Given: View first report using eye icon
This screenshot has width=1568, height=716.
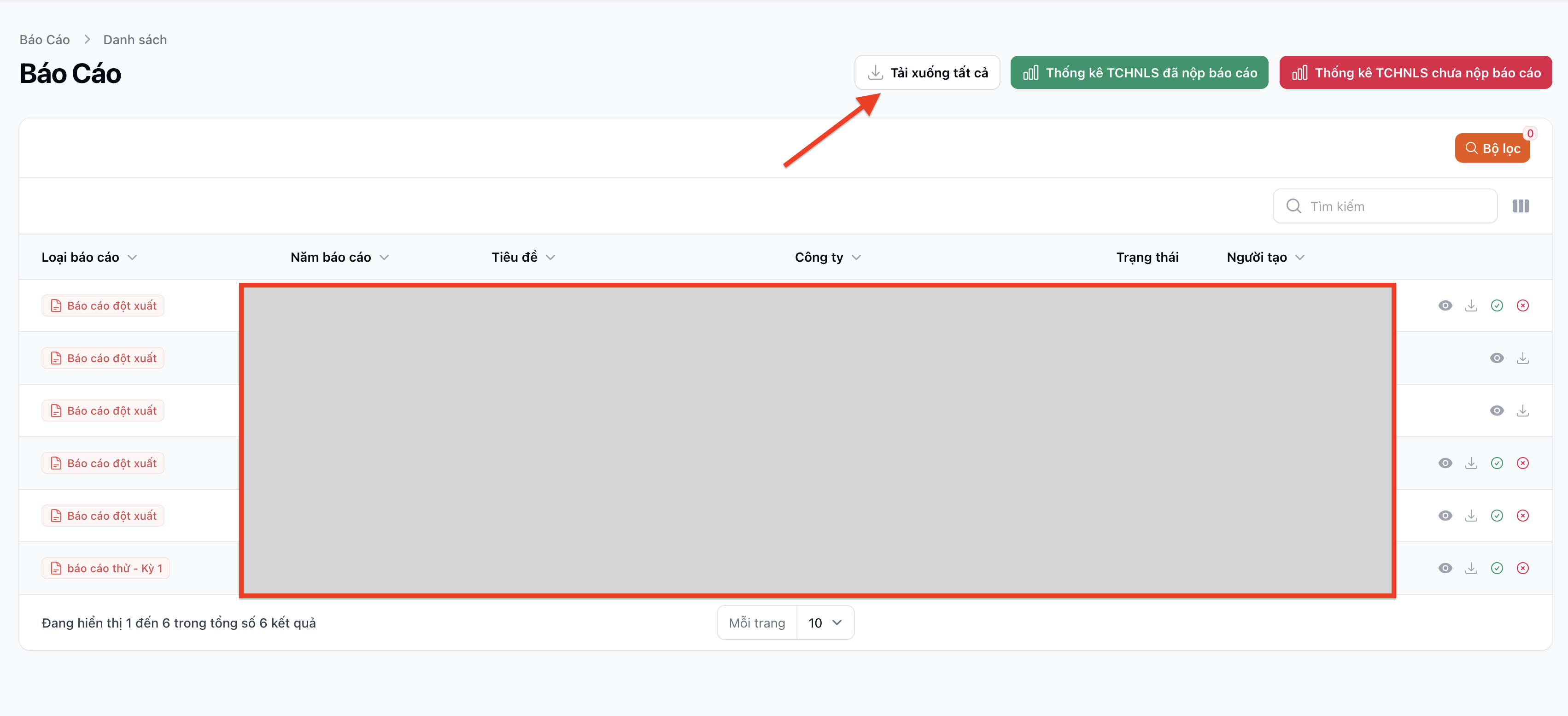Looking at the screenshot, I should coord(1445,305).
